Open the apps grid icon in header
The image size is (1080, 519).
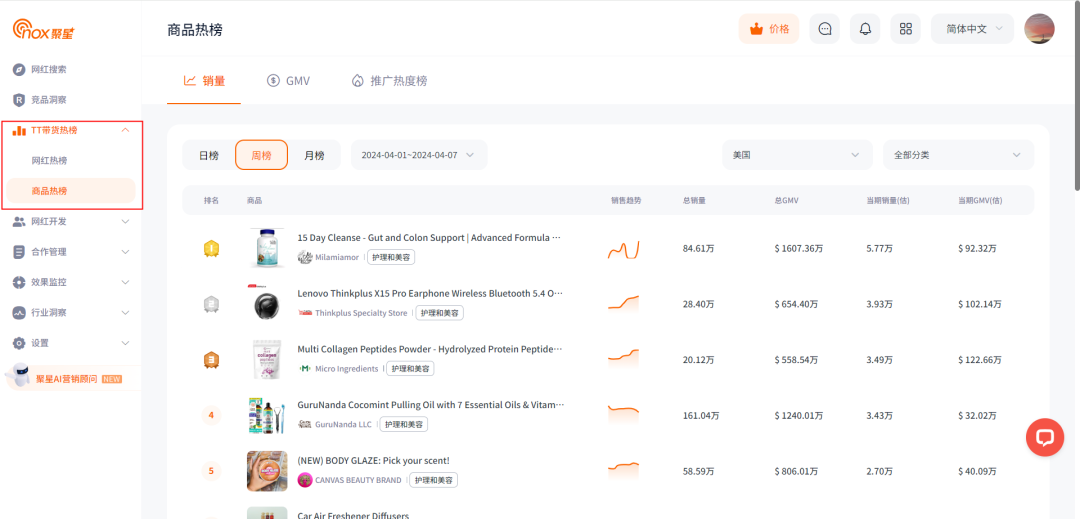point(906,29)
